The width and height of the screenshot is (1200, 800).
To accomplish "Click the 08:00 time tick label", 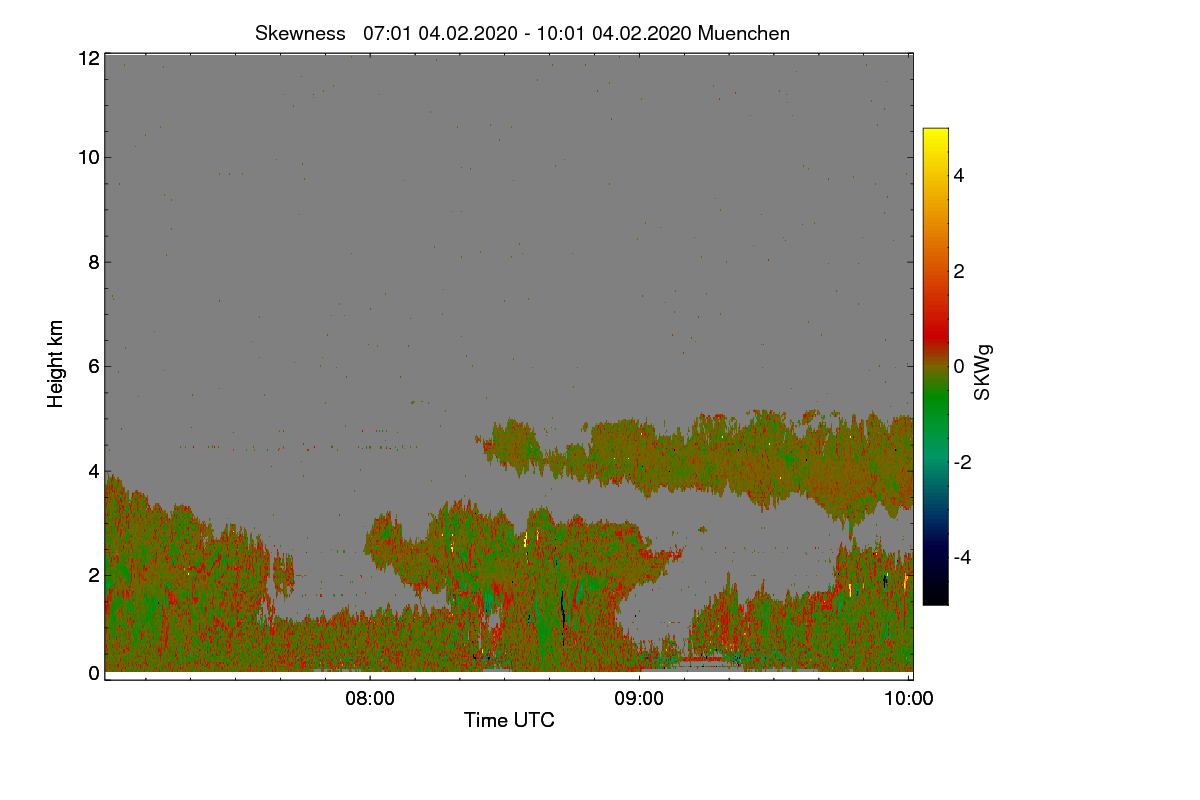I will click(x=369, y=699).
